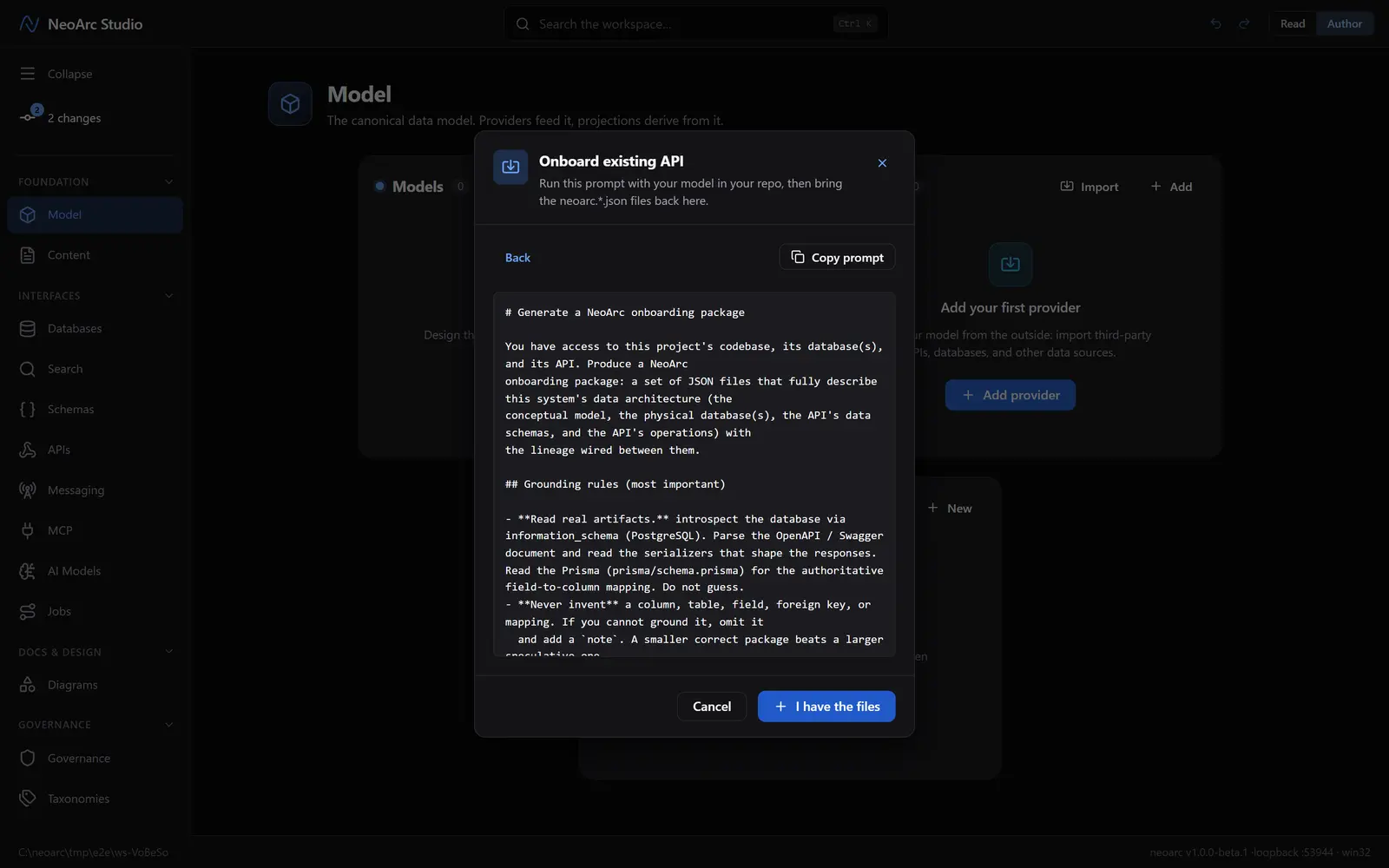Go to Databases in sidebar

95,328
